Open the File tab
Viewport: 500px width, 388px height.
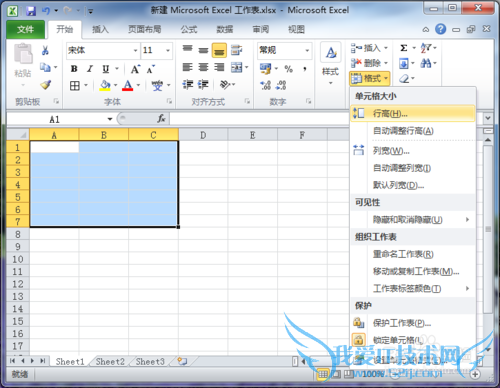(x=25, y=29)
